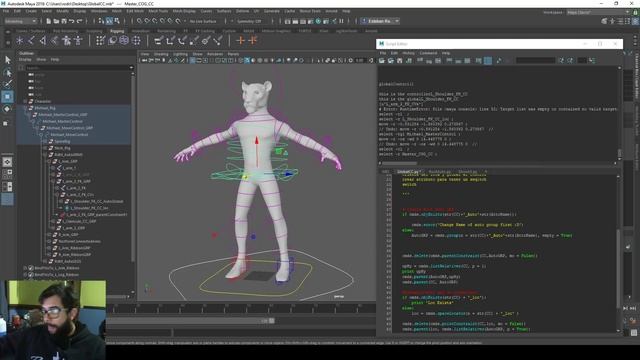Open the Modeling menu set dropdown

(x=20, y=21)
